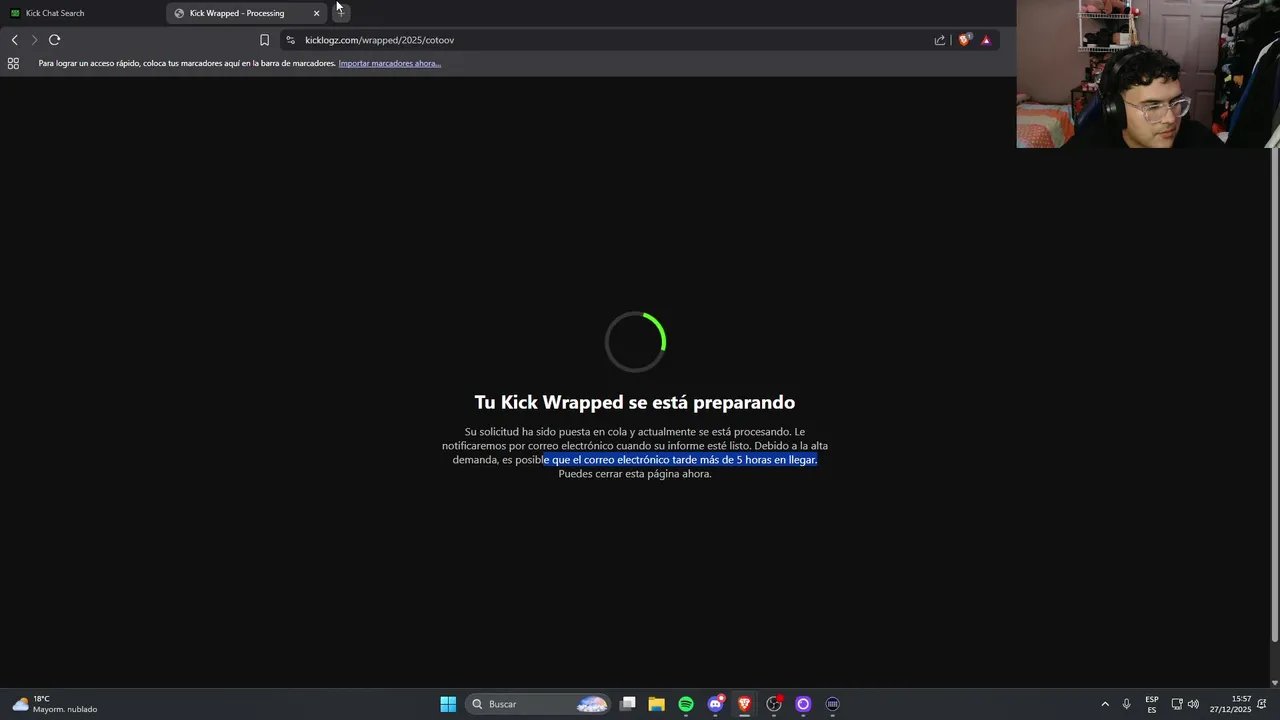Open Brave Rewards triangle icon
This screenshot has height=720, width=1280.
click(986, 40)
